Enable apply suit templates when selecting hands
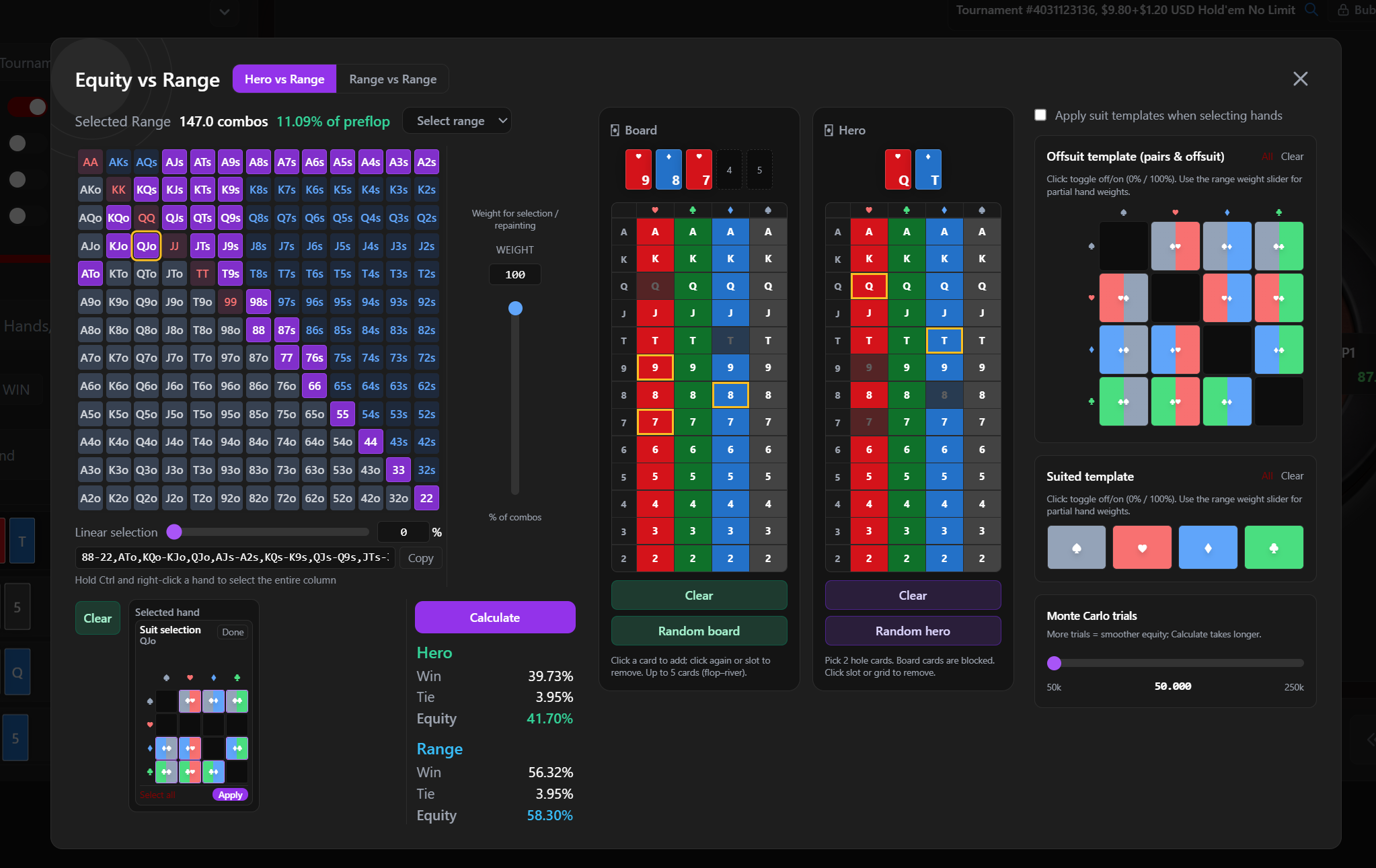Screen dimensions: 1376x868 coord(1040,115)
